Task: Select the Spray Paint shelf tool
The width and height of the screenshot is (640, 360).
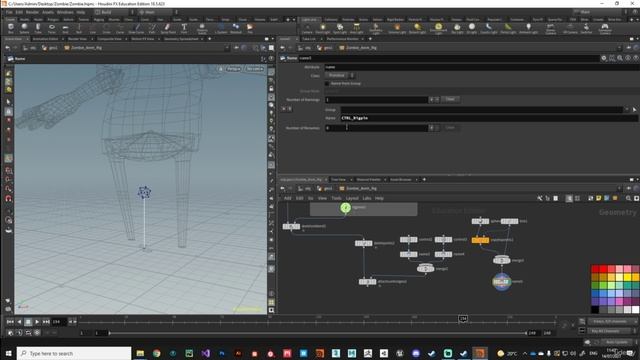Action: pos(168,28)
